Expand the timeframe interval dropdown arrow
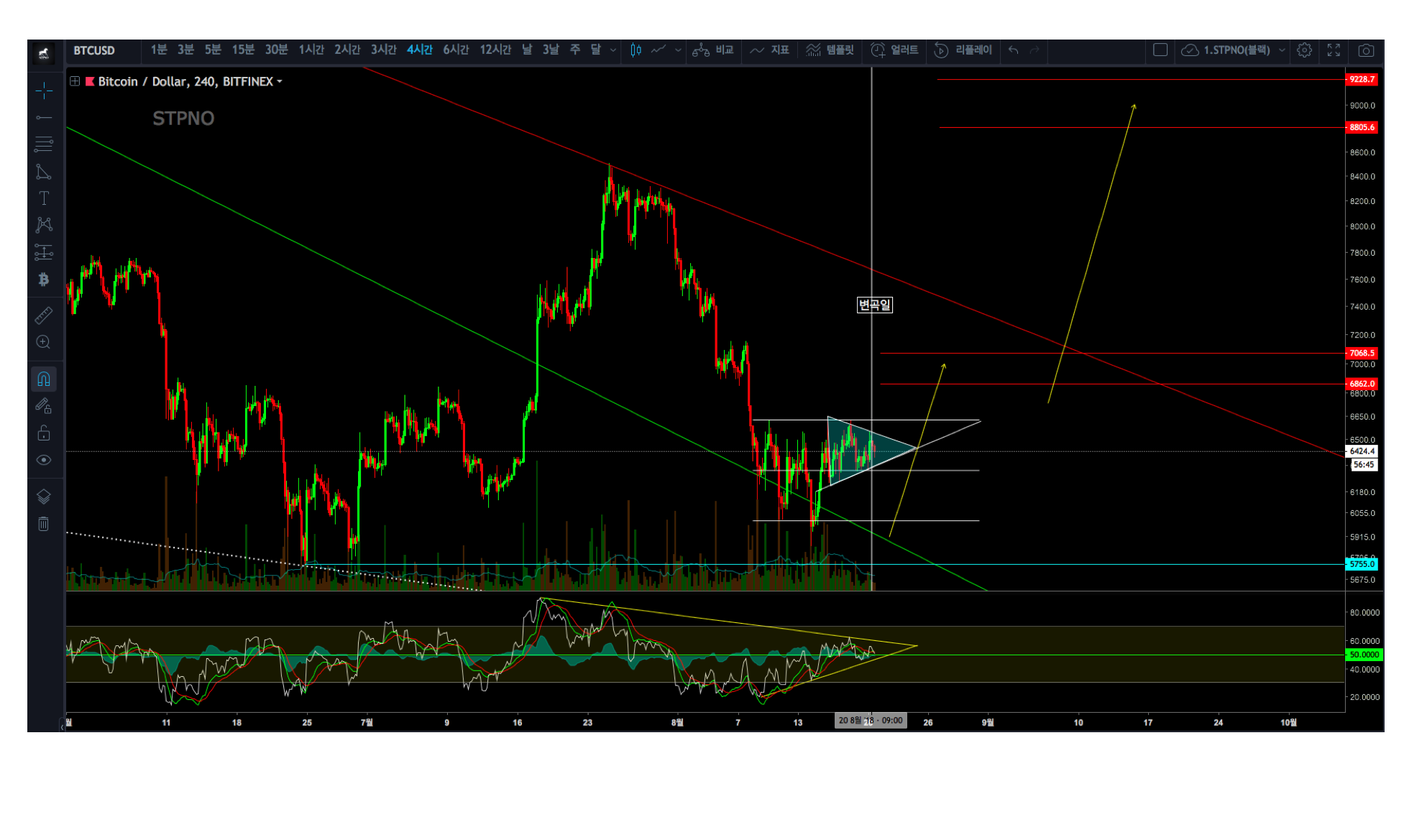 [x=613, y=50]
